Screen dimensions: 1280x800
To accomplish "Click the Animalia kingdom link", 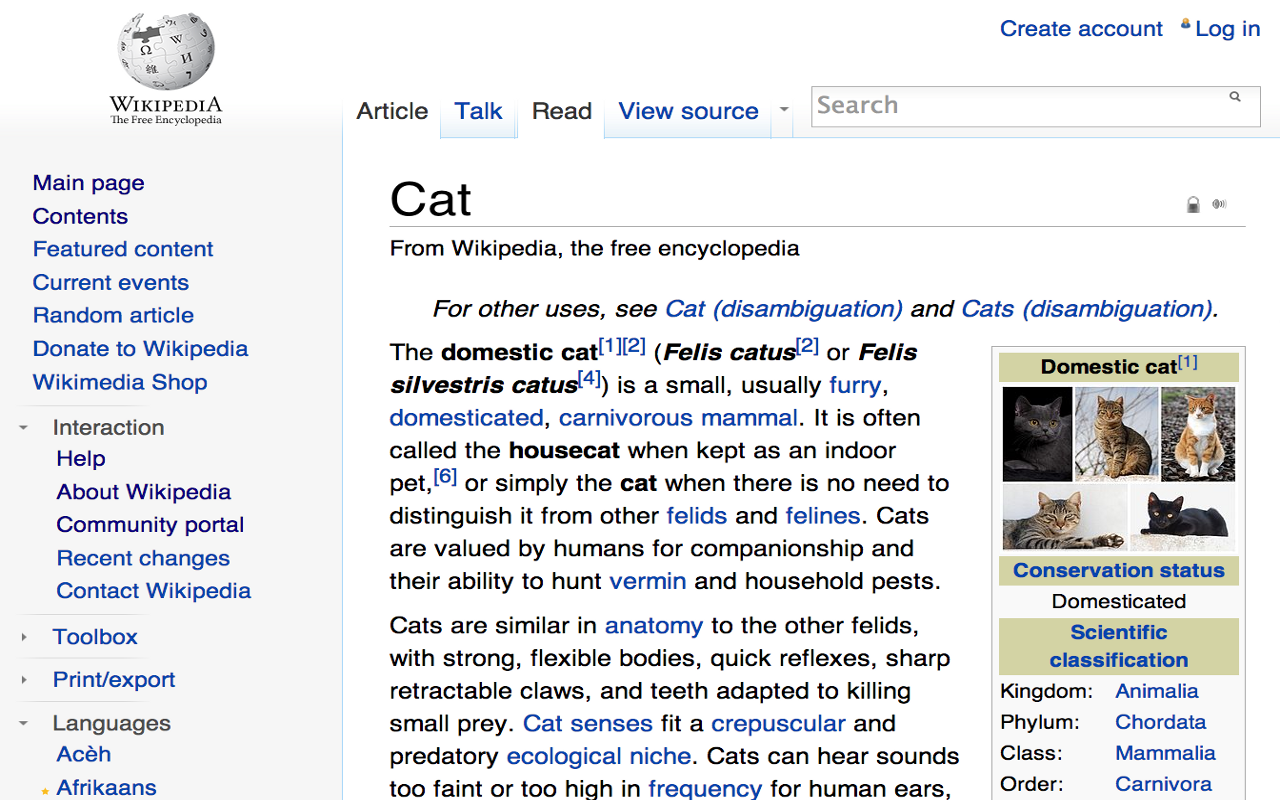I will point(1157,691).
